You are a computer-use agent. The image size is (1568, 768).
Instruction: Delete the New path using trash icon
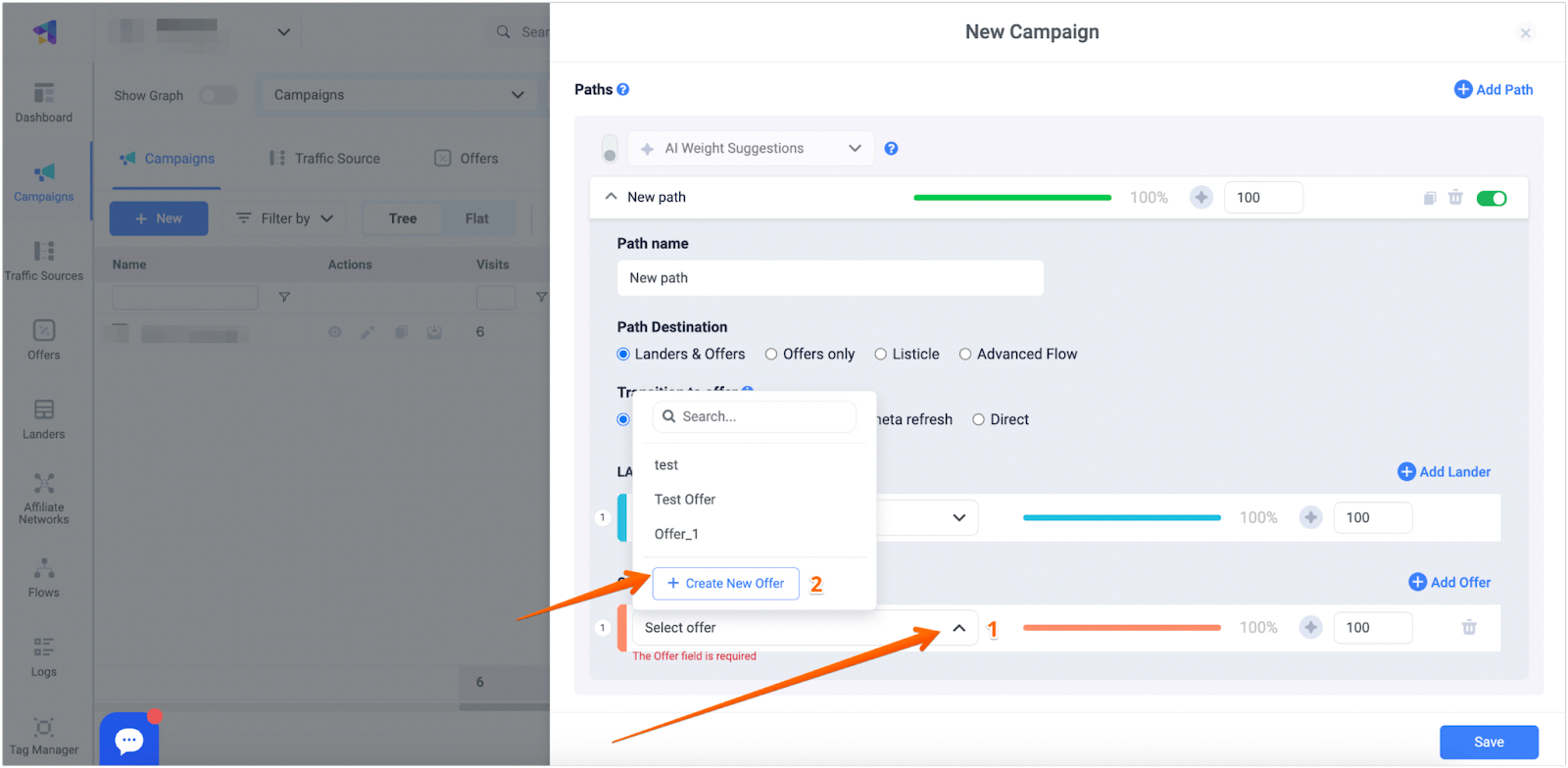coord(1455,198)
